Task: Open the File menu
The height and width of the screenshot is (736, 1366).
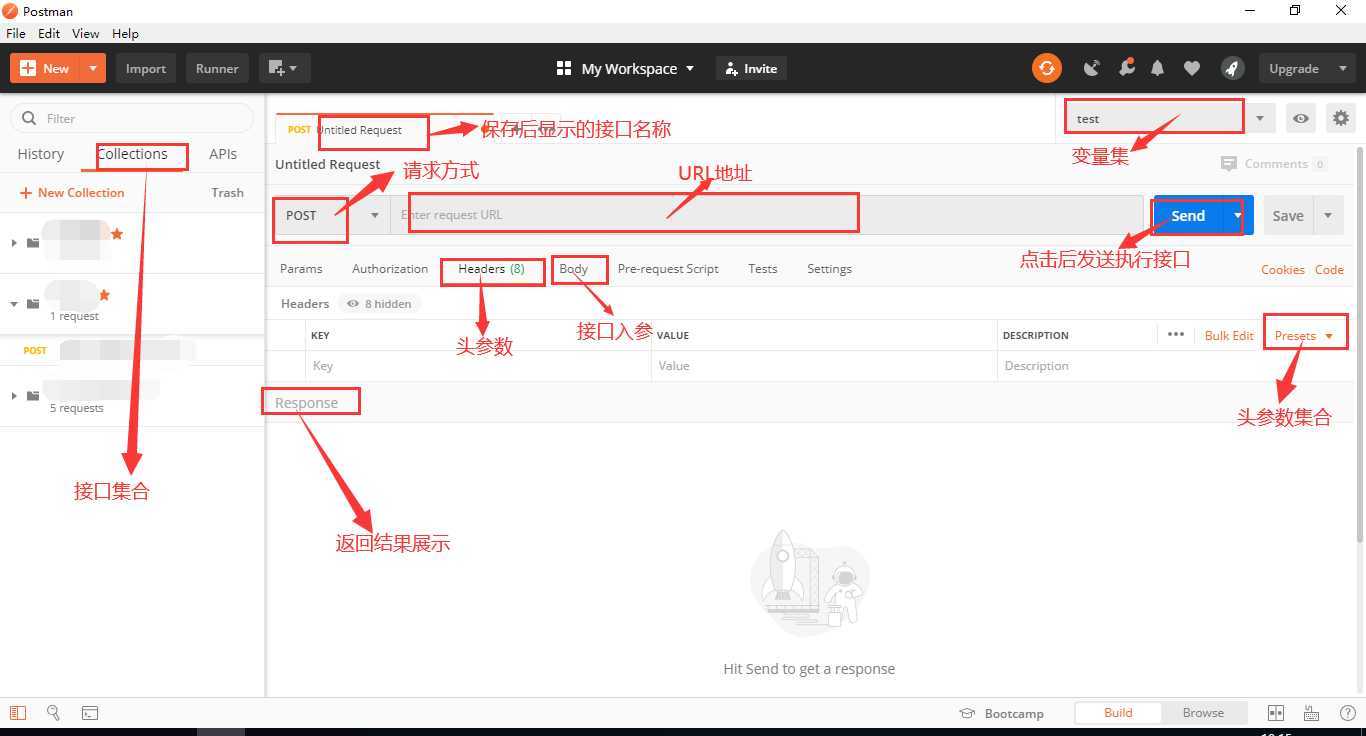Action: click(16, 33)
